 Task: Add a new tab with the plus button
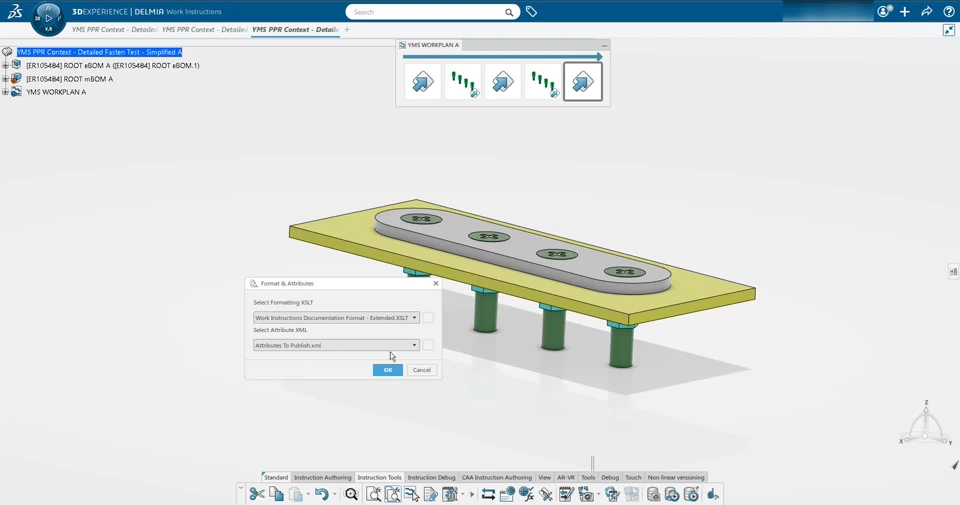(x=347, y=29)
